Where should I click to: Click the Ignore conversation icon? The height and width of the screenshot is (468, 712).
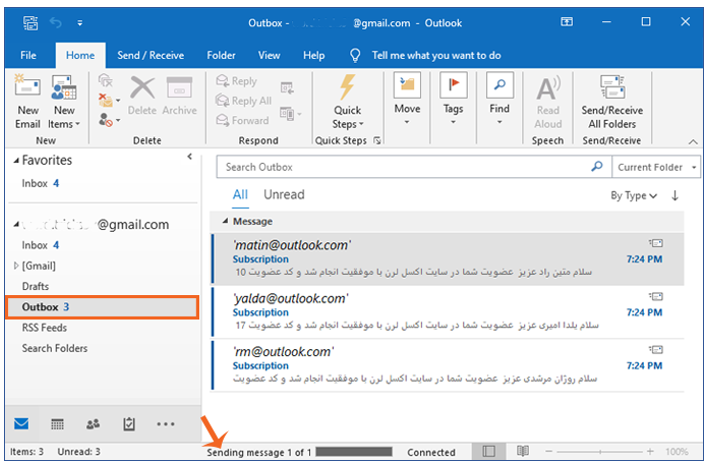tap(105, 81)
